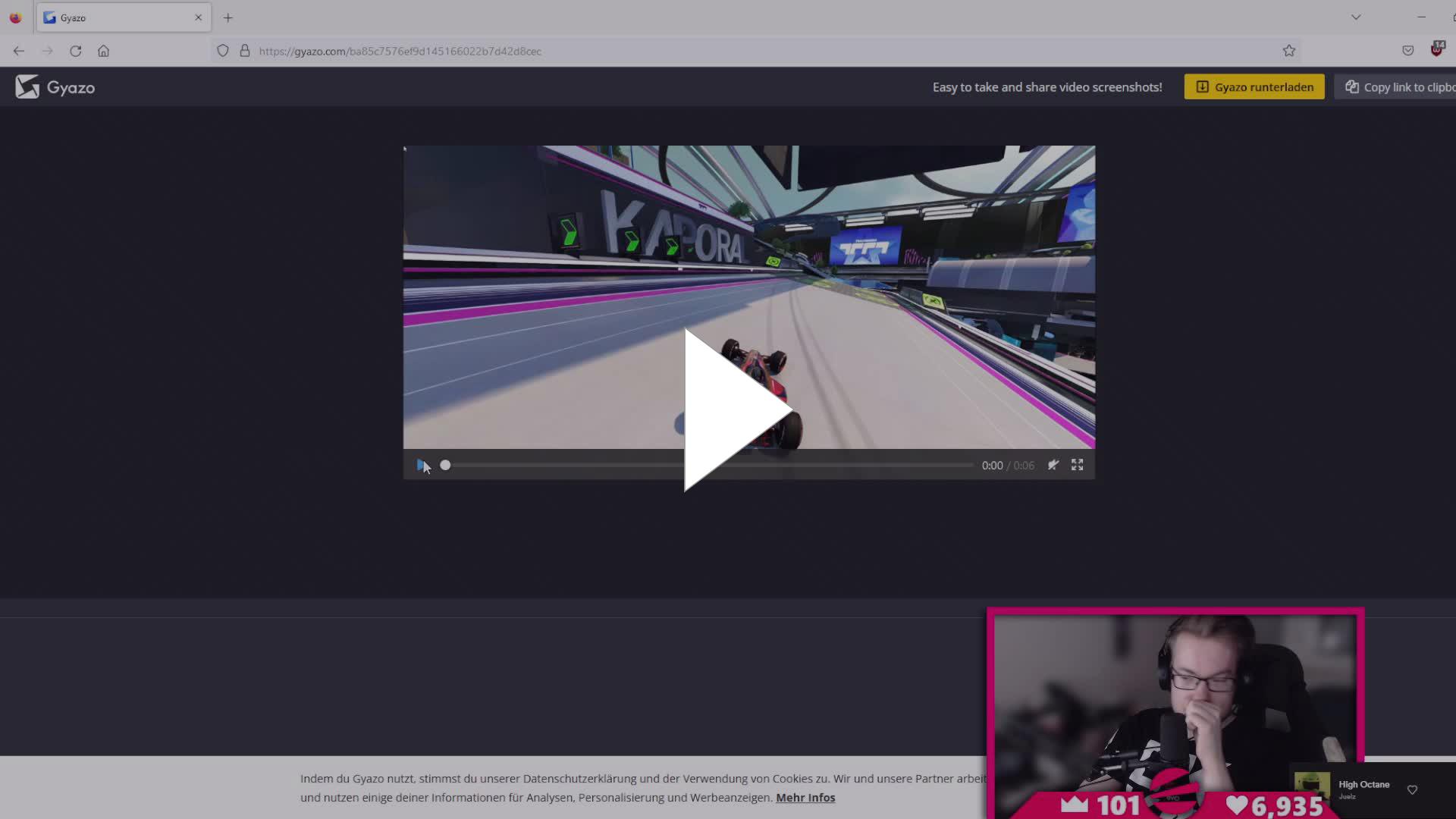The image size is (1456, 819).
Task: Click the Copy link to clipboard icon
Action: [x=1353, y=86]
